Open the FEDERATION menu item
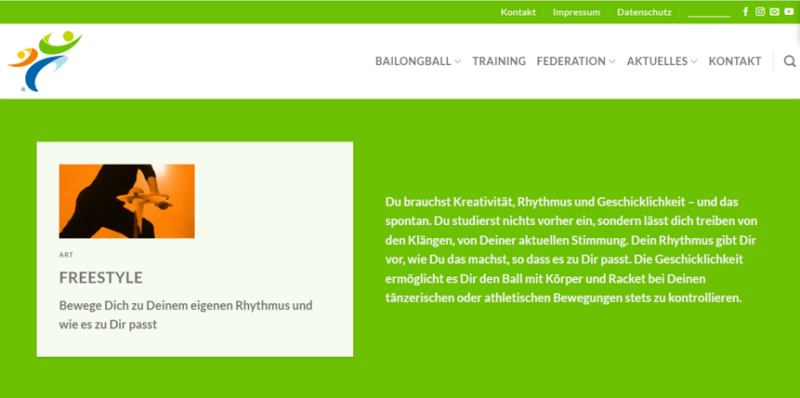 click(571, 61)
